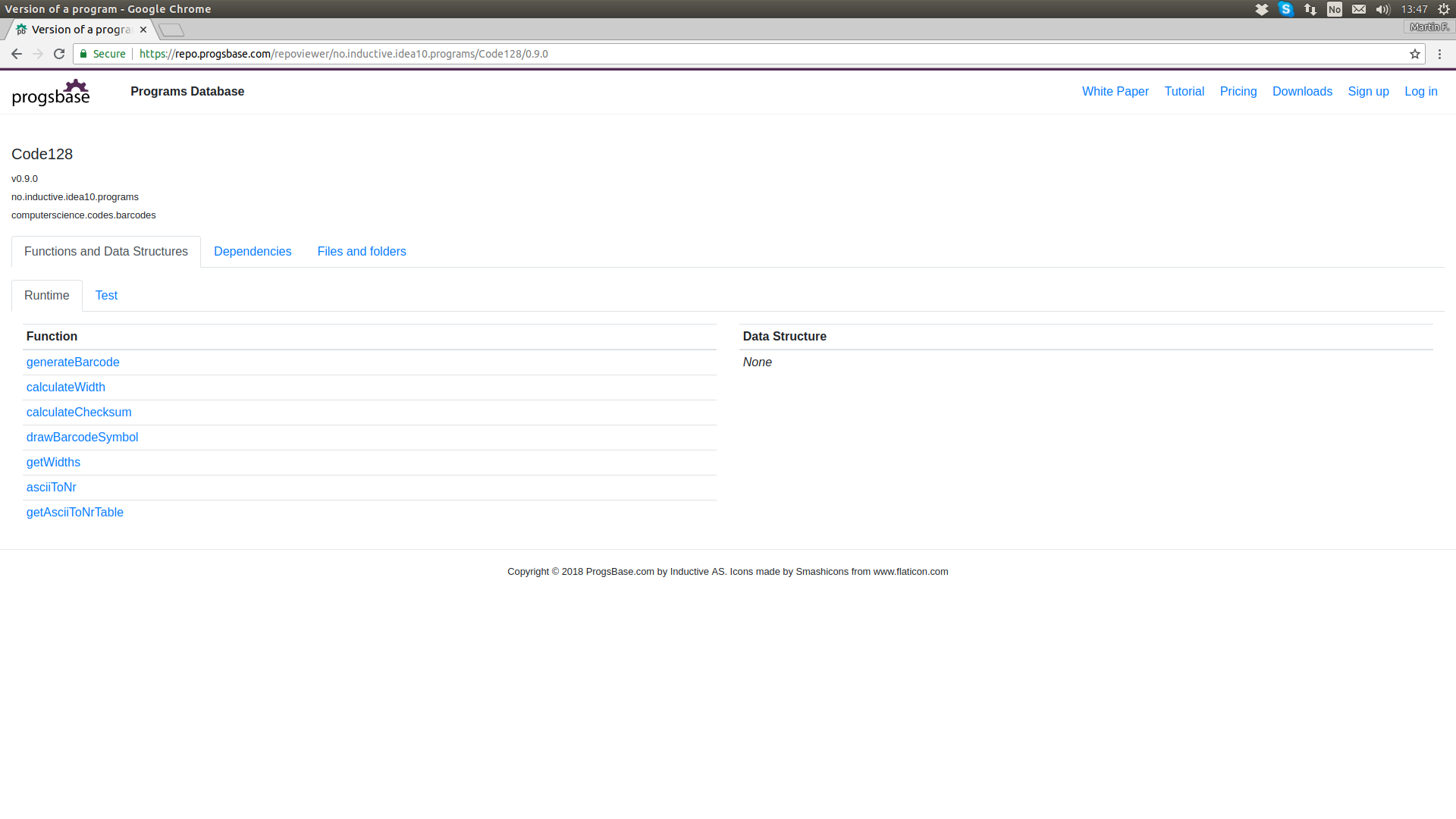The height and width of the screenshot is (819, 1456).
Task: Open the asciiToNr function
Action: [51, 487]
